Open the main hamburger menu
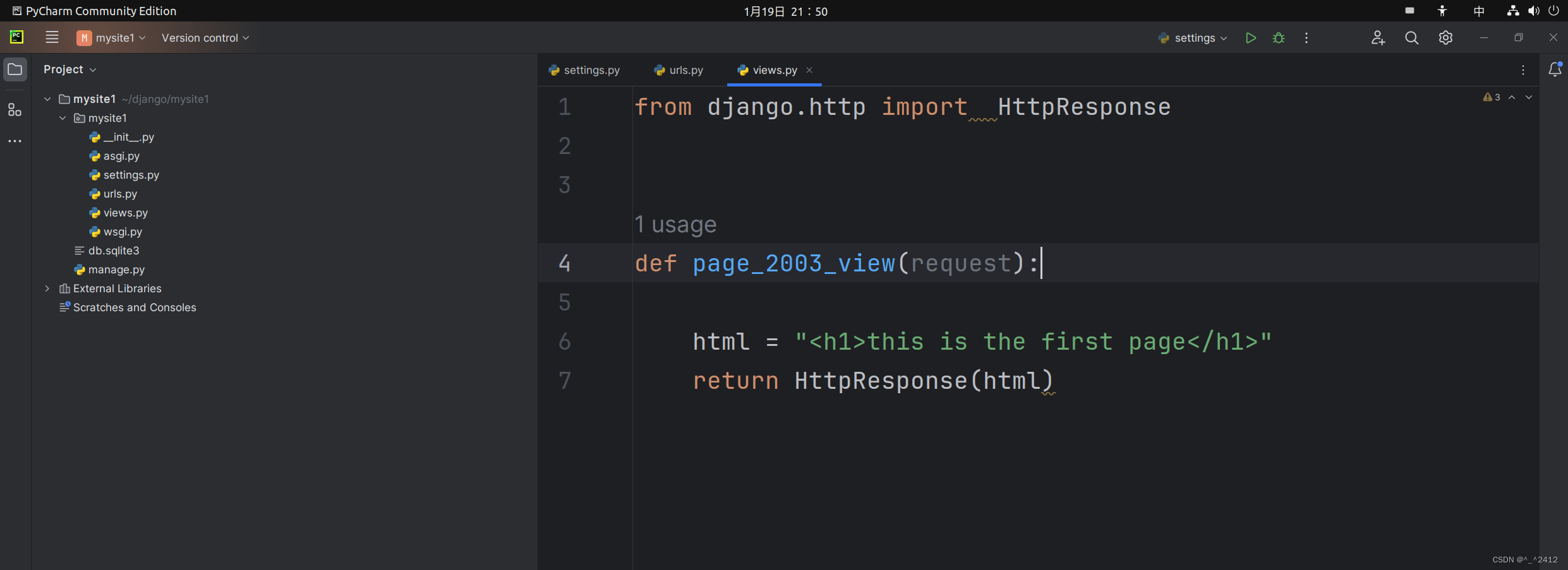The height and width of the screenshot is (570, 1568). 52,37
